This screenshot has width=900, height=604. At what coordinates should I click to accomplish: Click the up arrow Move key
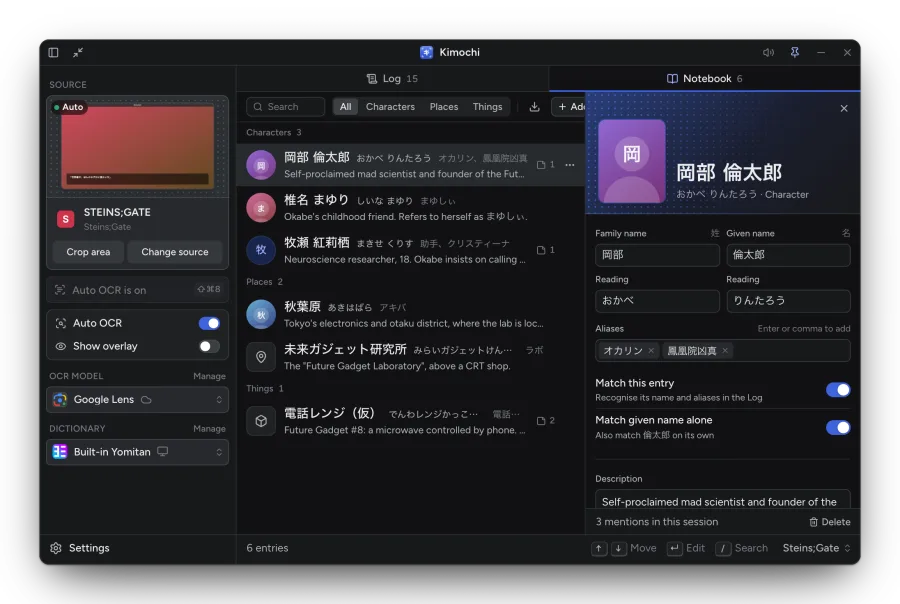(599, 548)
